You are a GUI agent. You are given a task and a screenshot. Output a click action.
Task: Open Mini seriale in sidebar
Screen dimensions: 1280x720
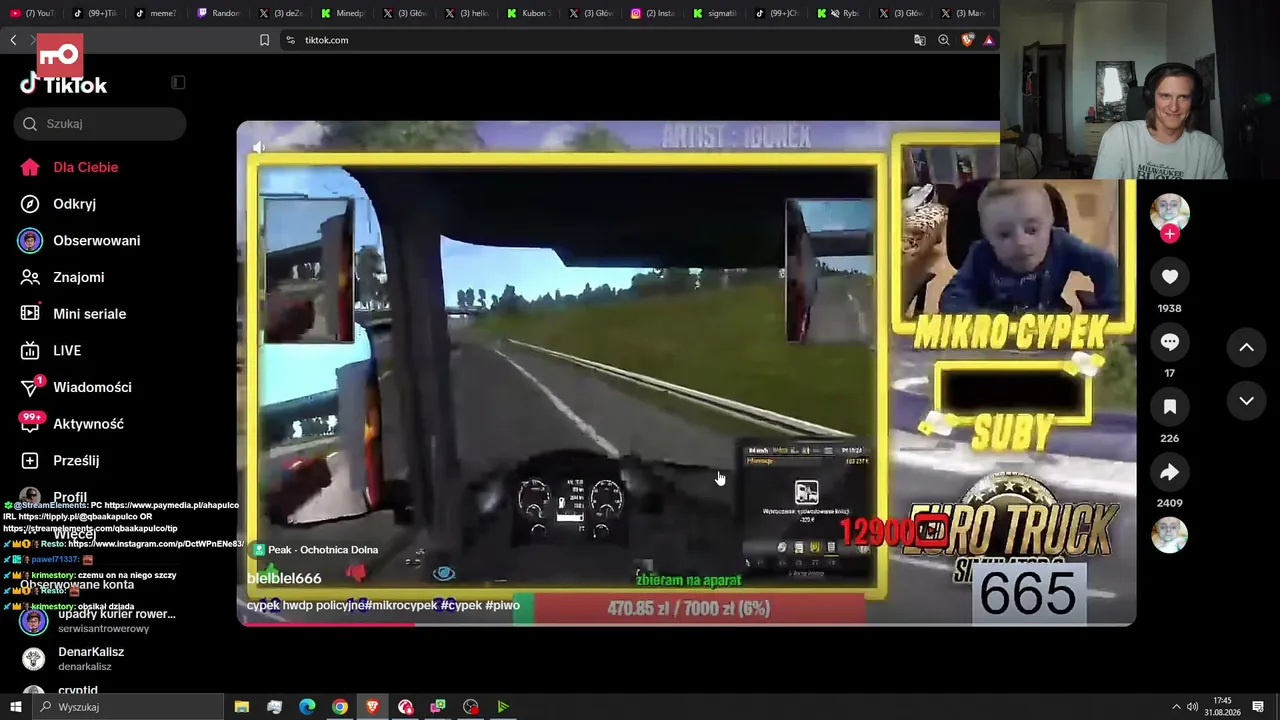tap(73, 314)
